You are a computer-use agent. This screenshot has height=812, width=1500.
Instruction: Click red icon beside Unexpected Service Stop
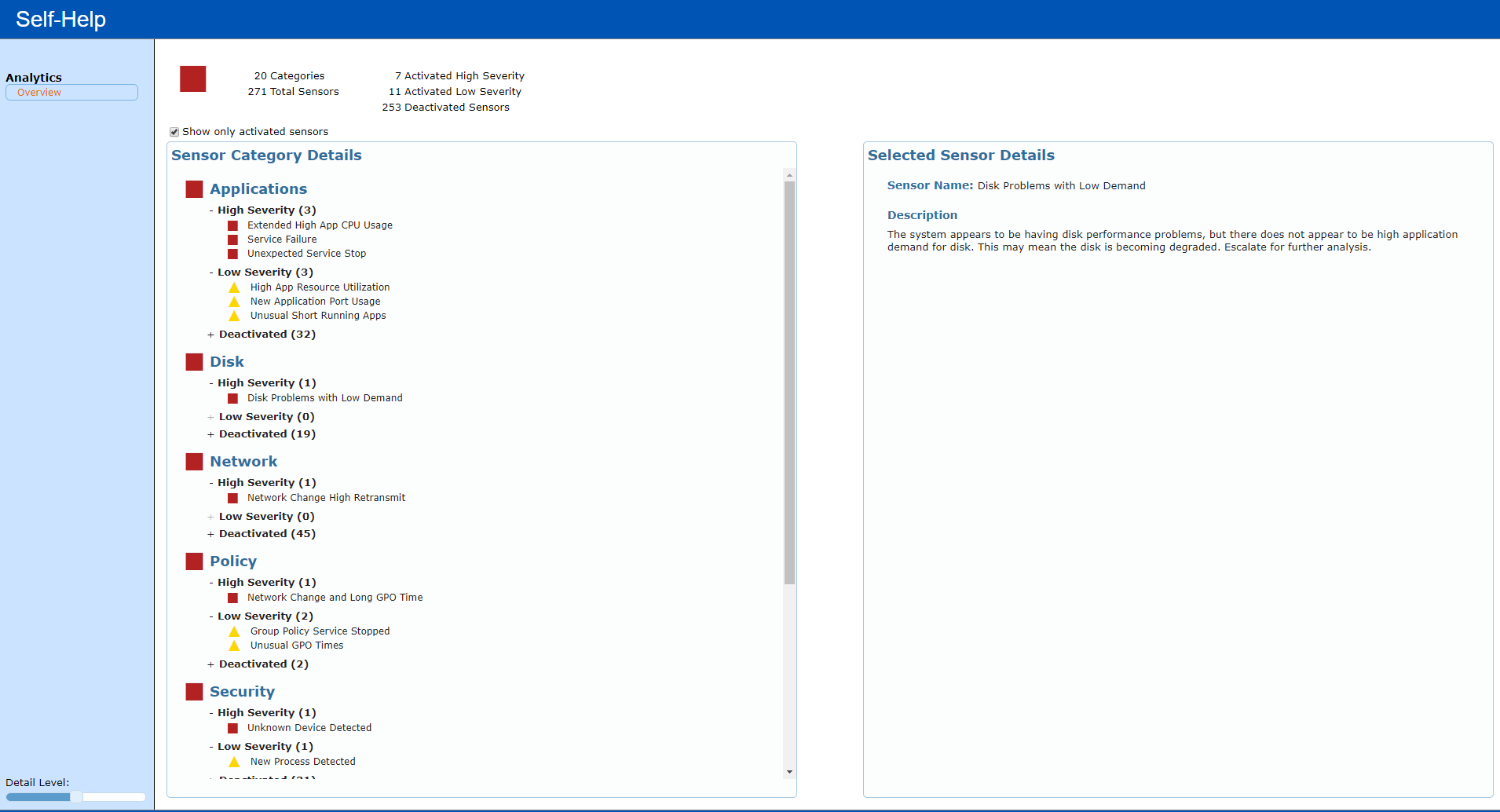[x=232, y=254]
